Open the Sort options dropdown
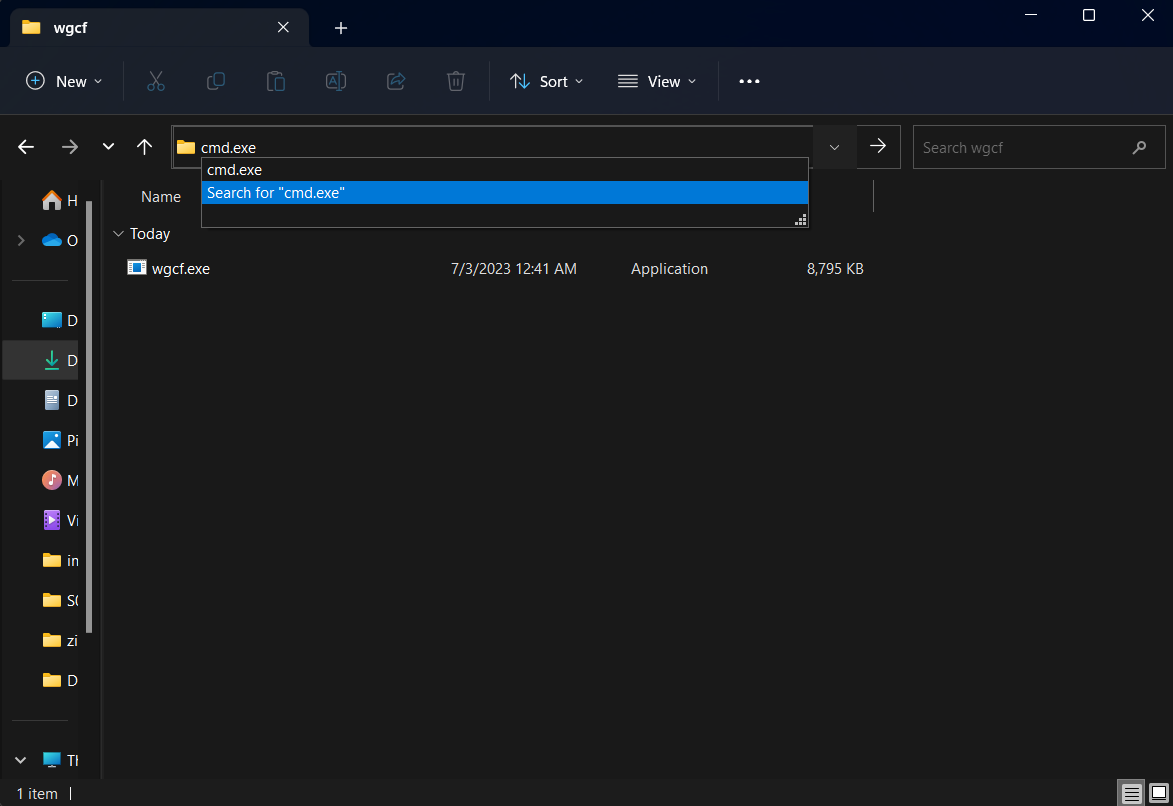Image resolution: width=1173 pixels, height=806 pixels. (546, 82)
